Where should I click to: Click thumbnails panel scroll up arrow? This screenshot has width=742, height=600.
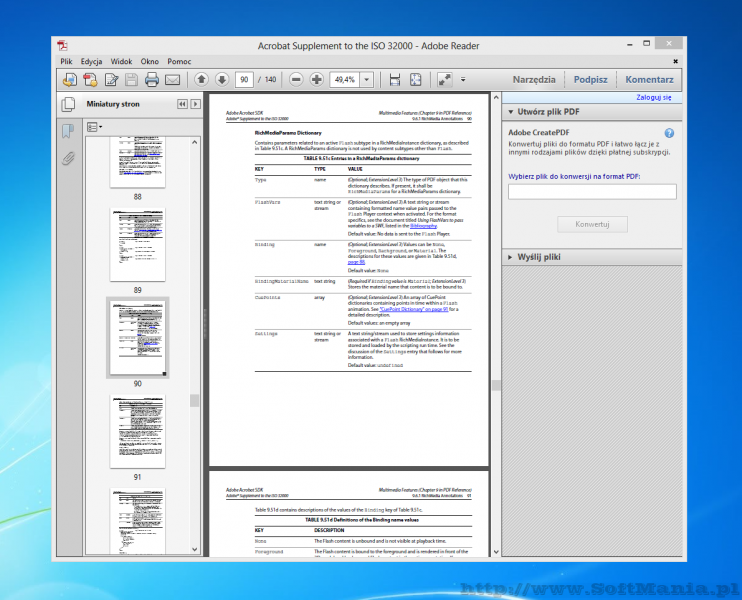(x=194, y=142)
